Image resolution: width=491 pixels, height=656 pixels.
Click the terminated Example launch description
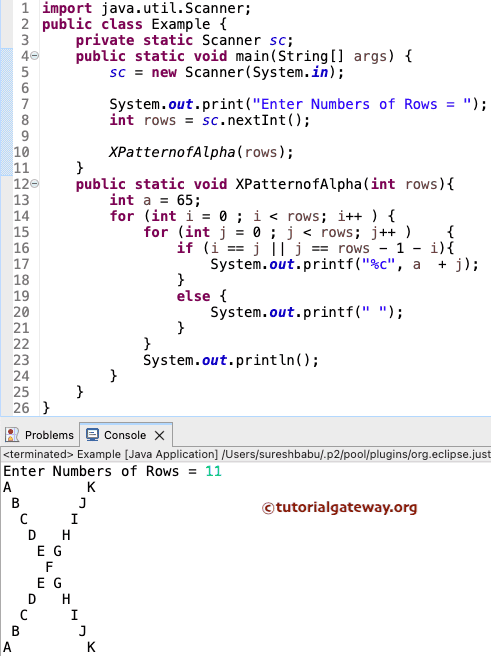tap(247, 454)
